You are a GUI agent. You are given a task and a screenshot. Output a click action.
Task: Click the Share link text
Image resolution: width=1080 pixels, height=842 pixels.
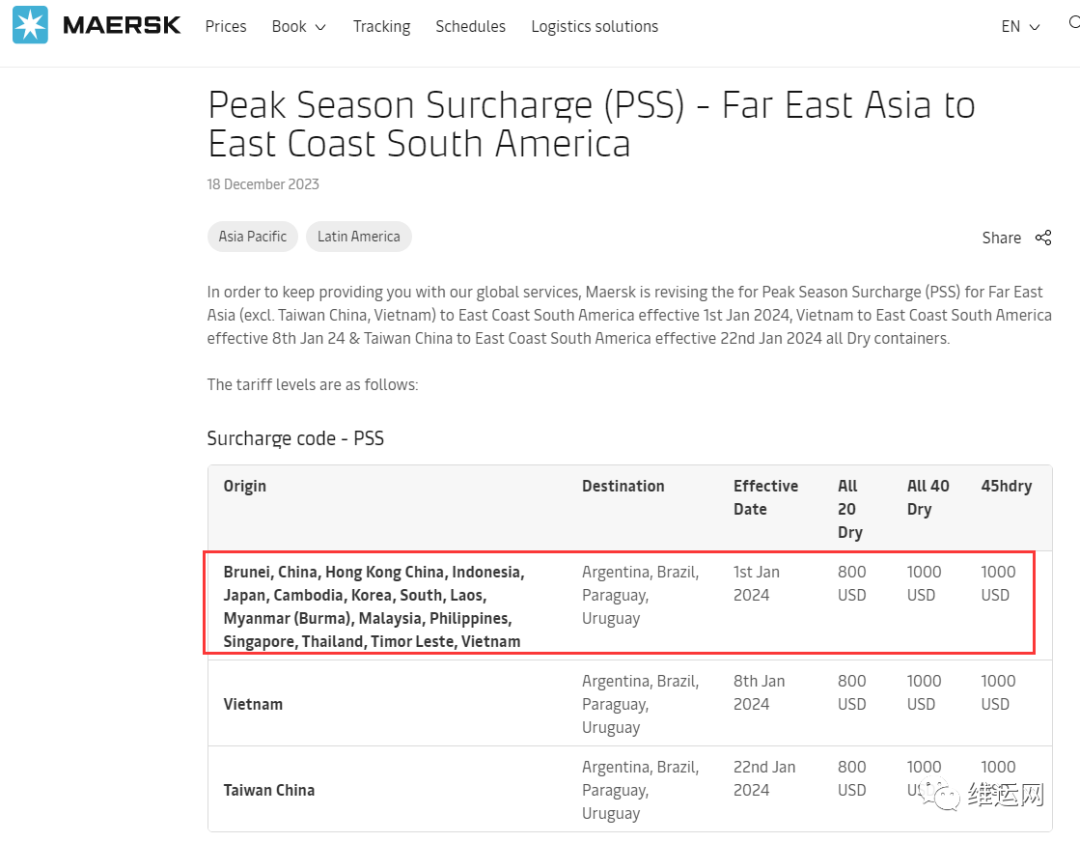pos(1001,238)
